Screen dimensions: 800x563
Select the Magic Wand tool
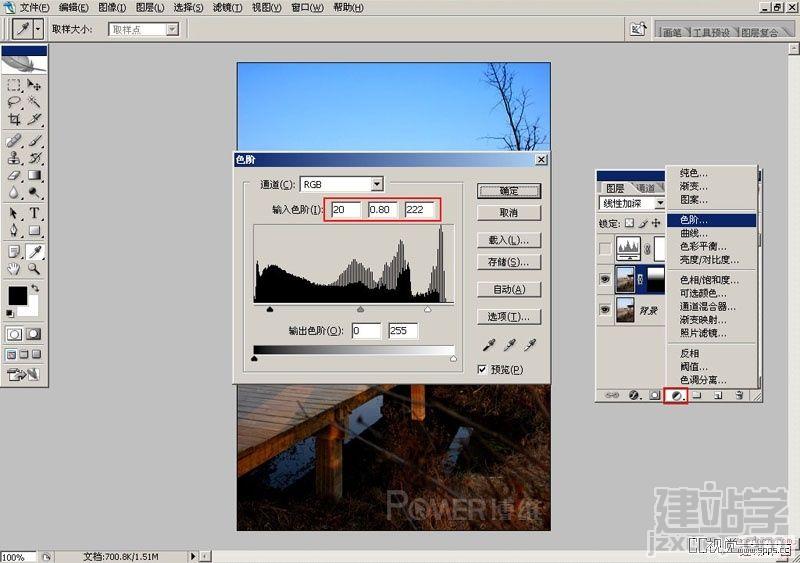click(x=34, y=102)
